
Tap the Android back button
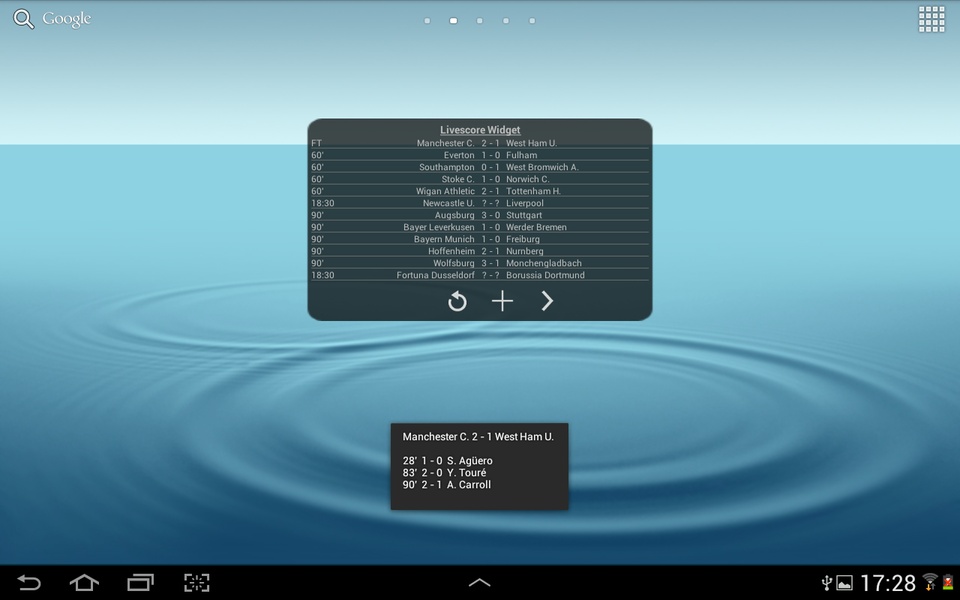[x=28, y=582]
